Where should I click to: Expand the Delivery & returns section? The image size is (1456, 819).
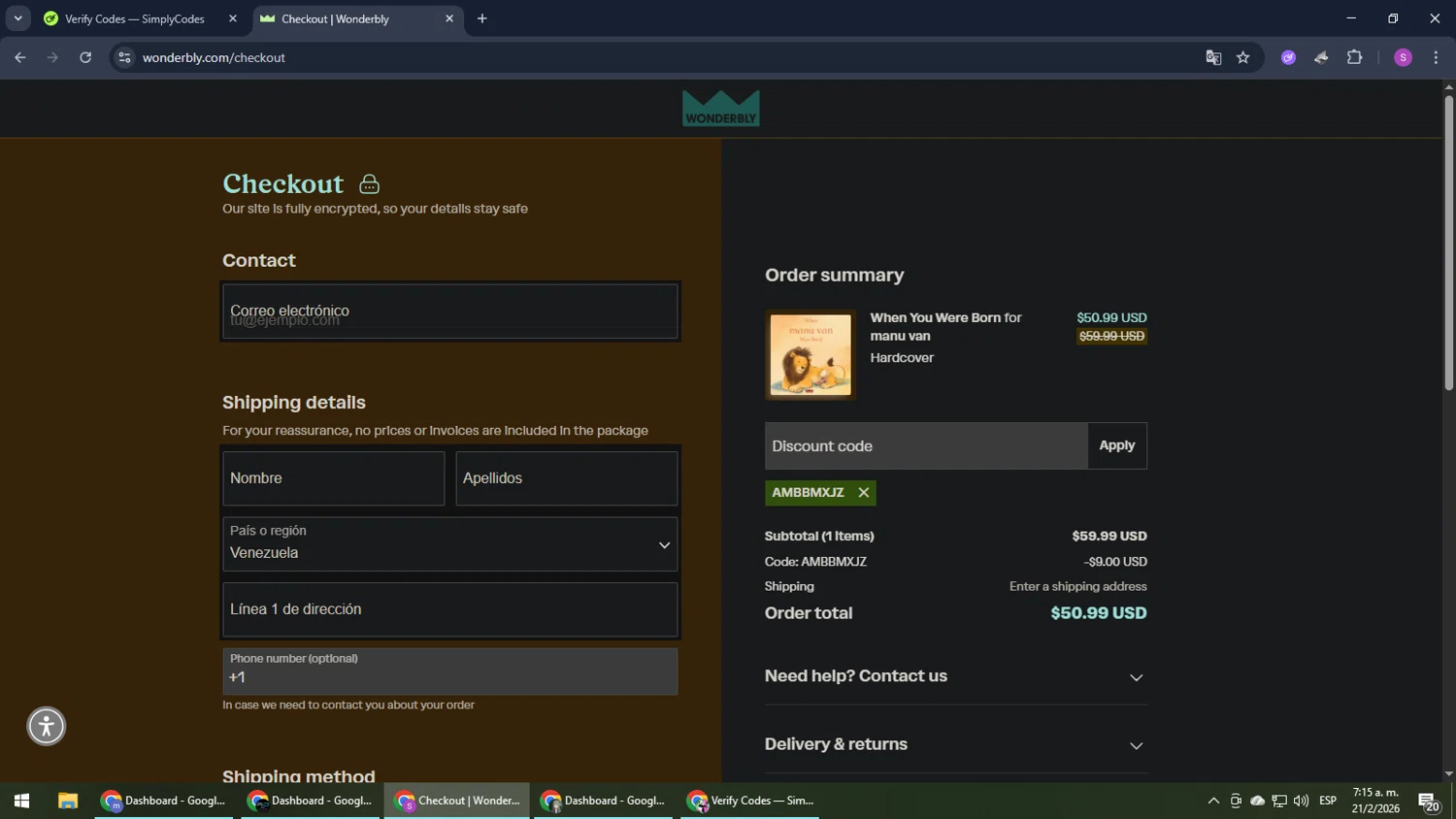pos(955,744)
